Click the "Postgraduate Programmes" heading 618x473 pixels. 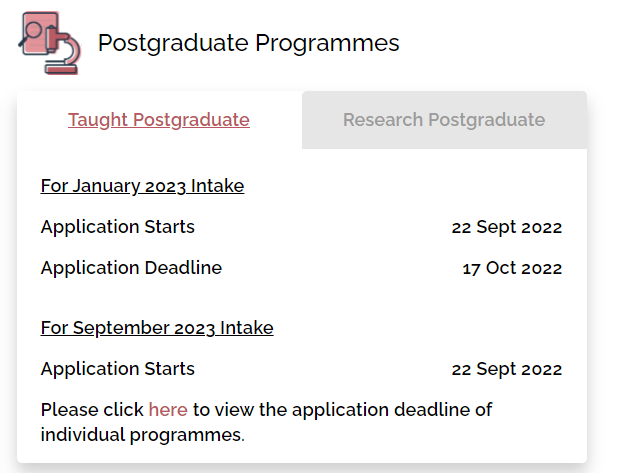(x=248, y=43)
